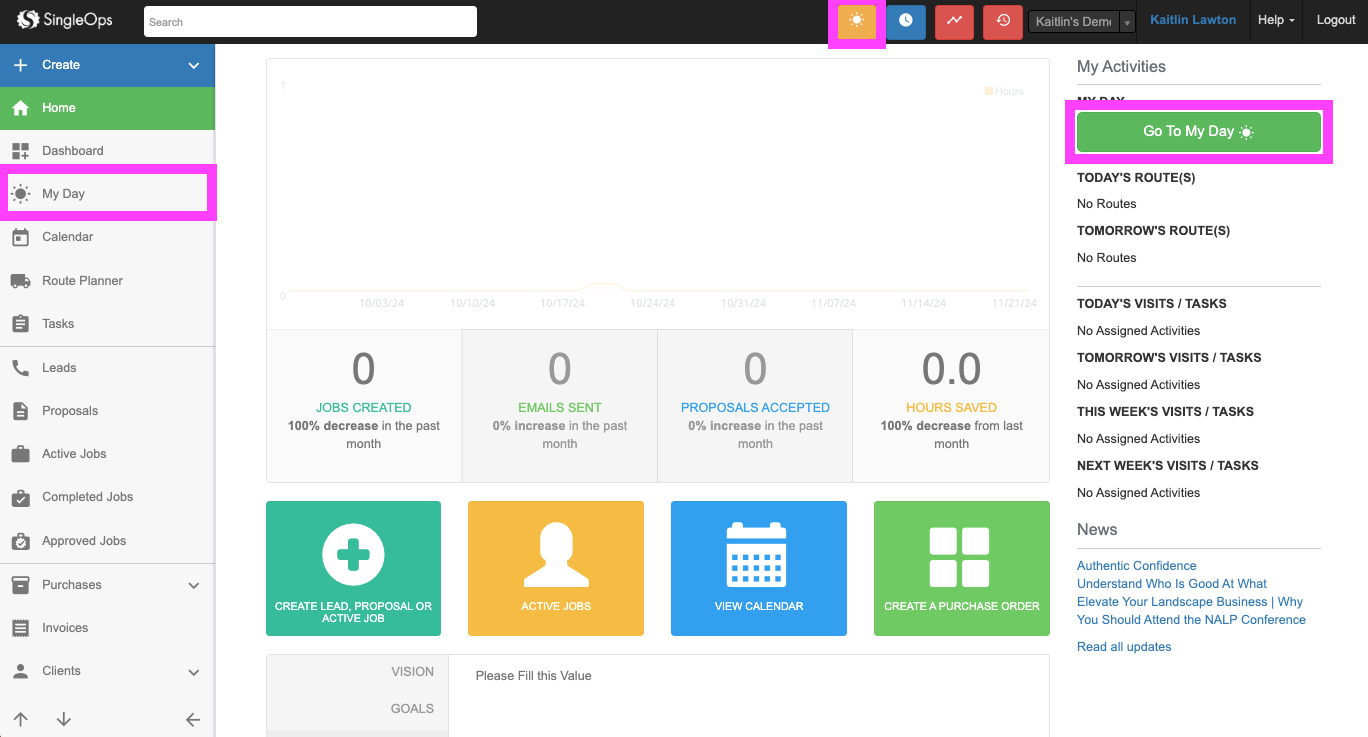Click the sidebar left arrow collapse icon
1368x737 pixels.
193,719
